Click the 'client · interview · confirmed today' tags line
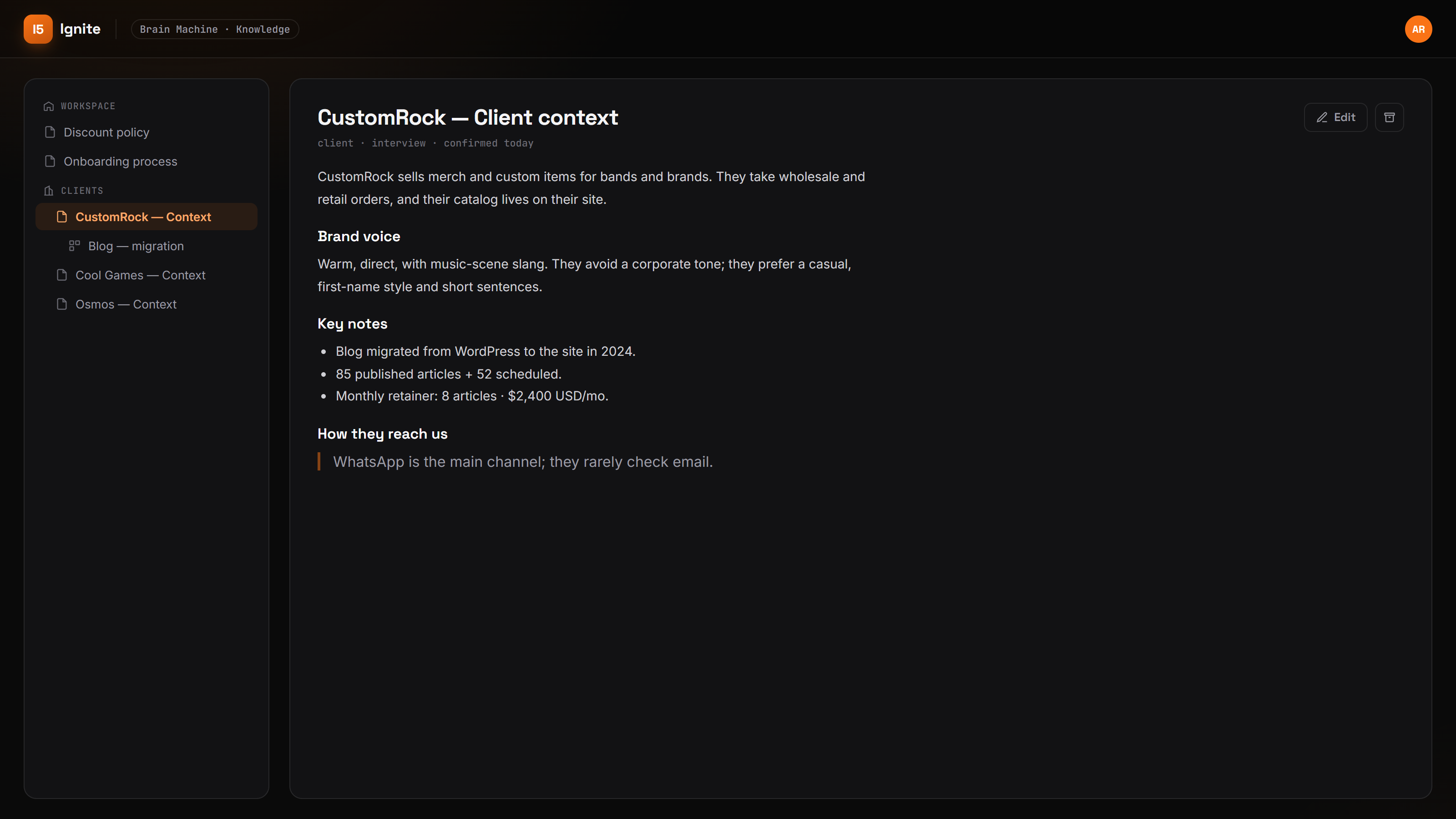 (x=425, y=143)
